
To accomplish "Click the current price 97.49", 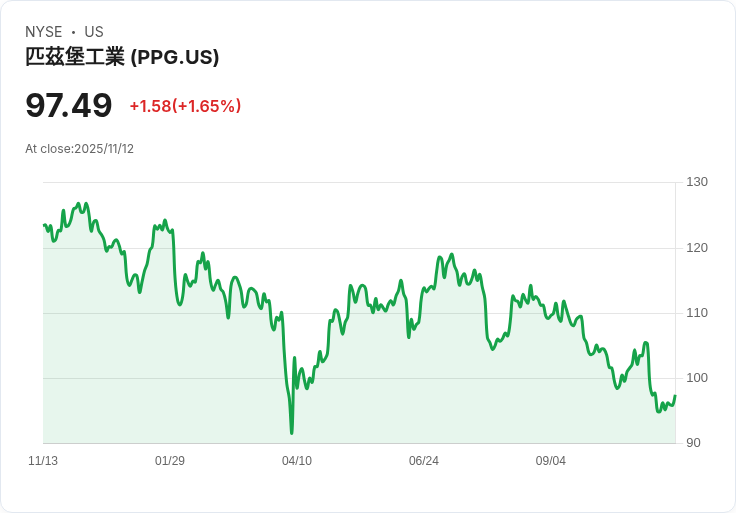I will tap(69, 105).
